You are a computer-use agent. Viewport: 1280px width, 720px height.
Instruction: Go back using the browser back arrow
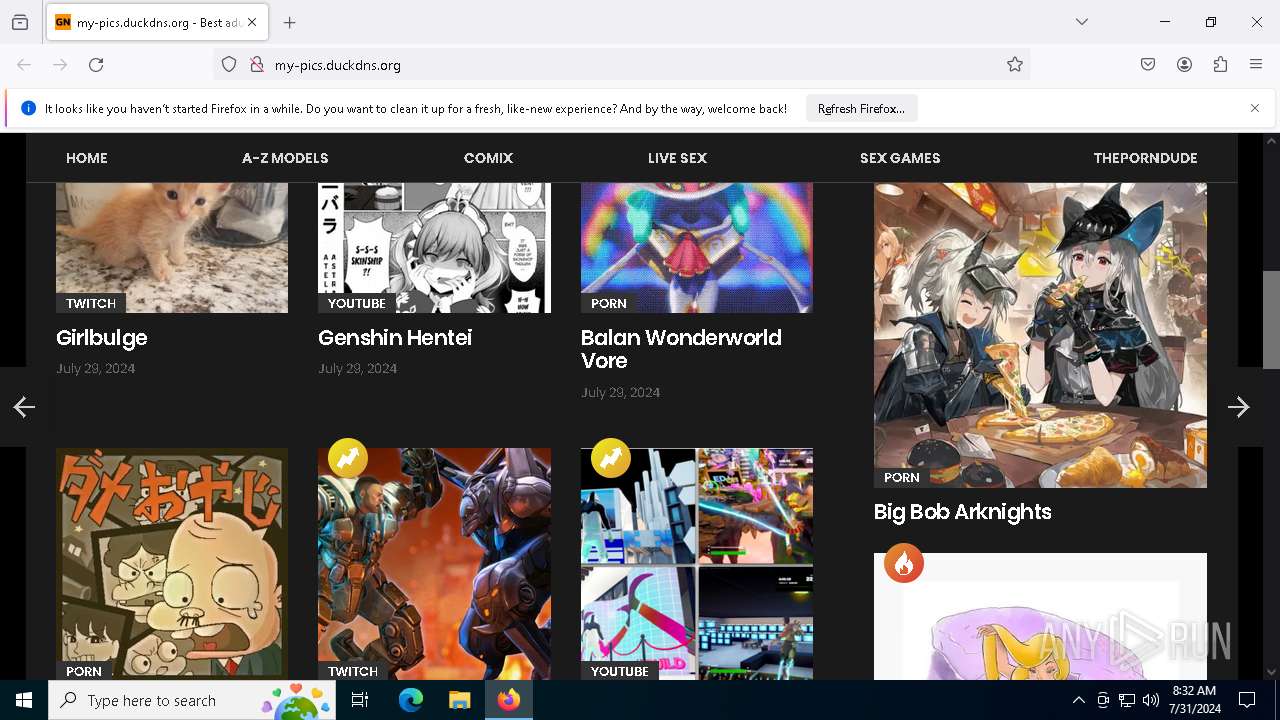(x=24, y=65)
